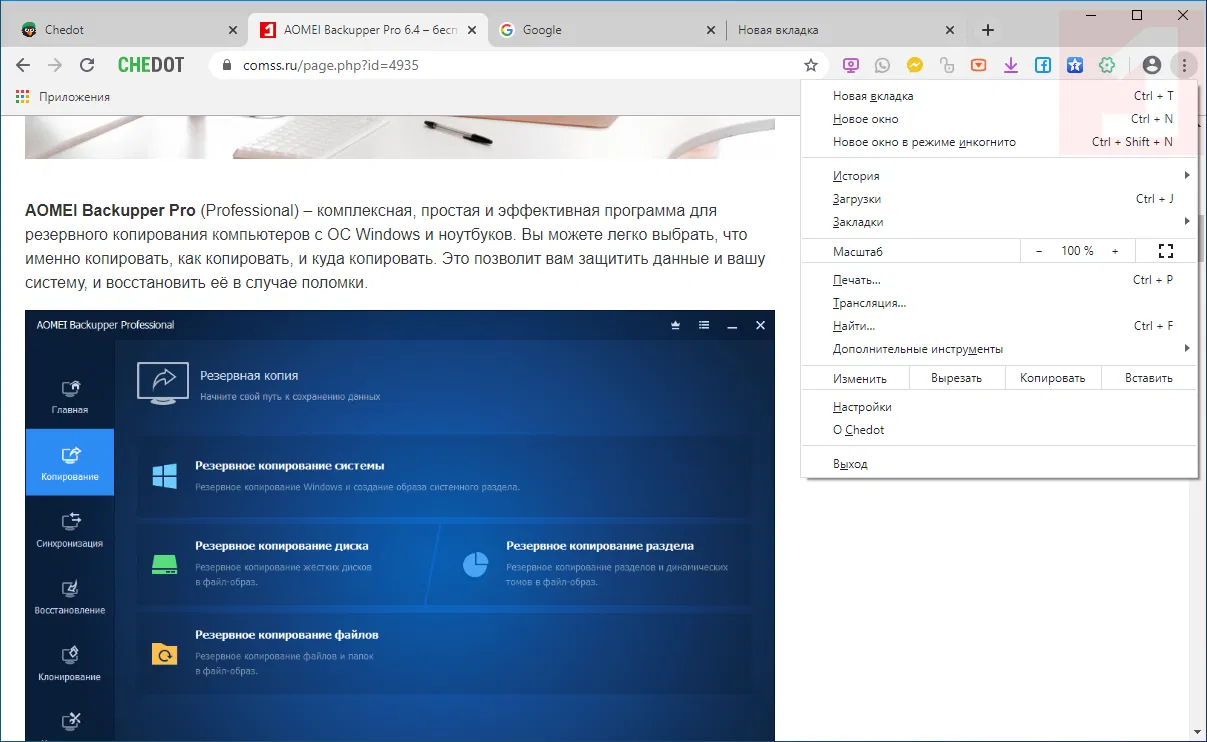1207x742 pixels.
Task: Click the blue star bookmark extension
Action: (1075, 65)
